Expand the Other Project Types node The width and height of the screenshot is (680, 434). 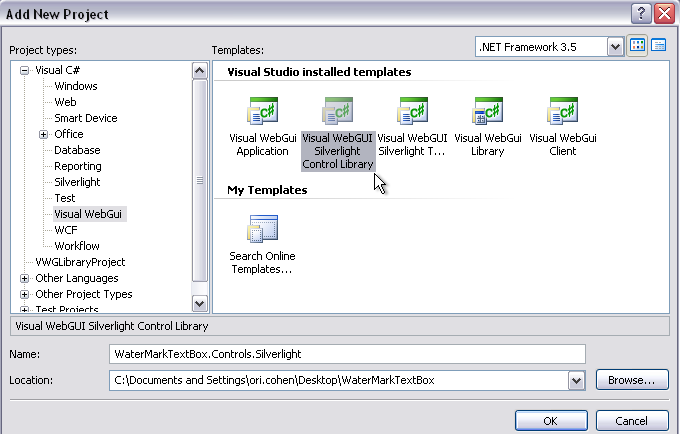coord(24,294)
